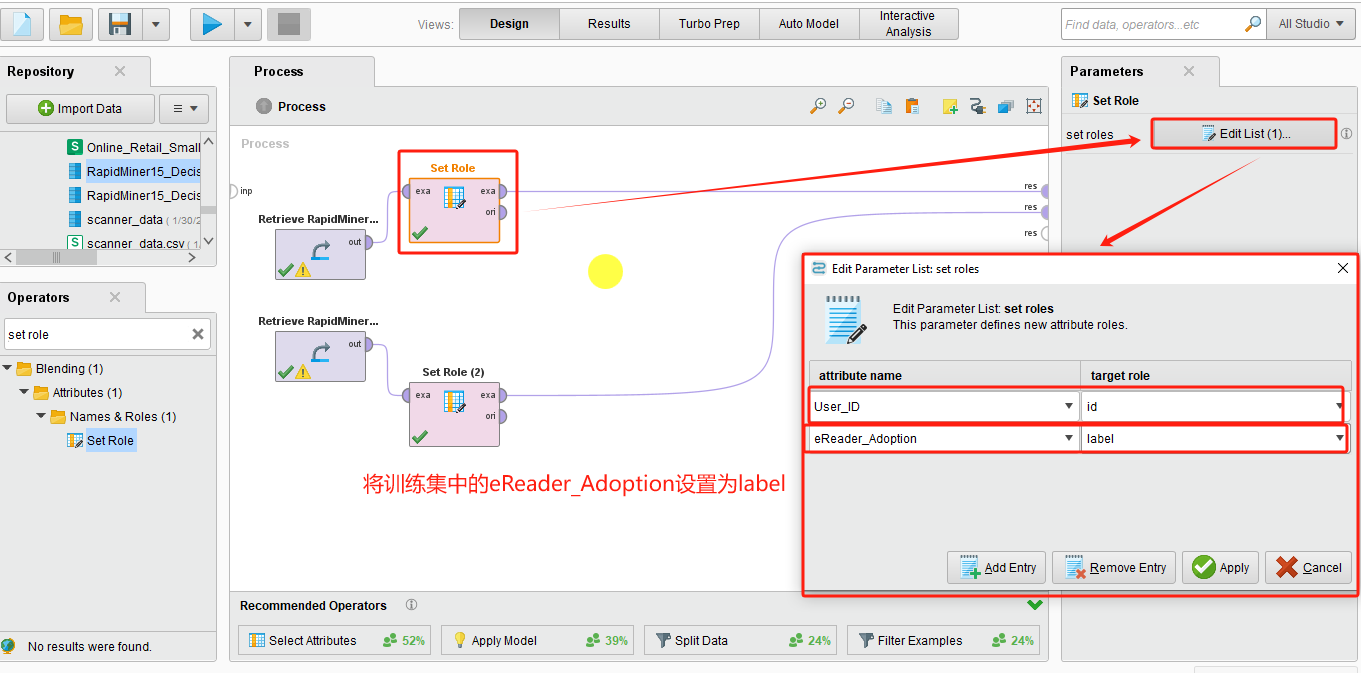
Task: Select the scanner_data repository entry
Action: (x=134, y=219)
